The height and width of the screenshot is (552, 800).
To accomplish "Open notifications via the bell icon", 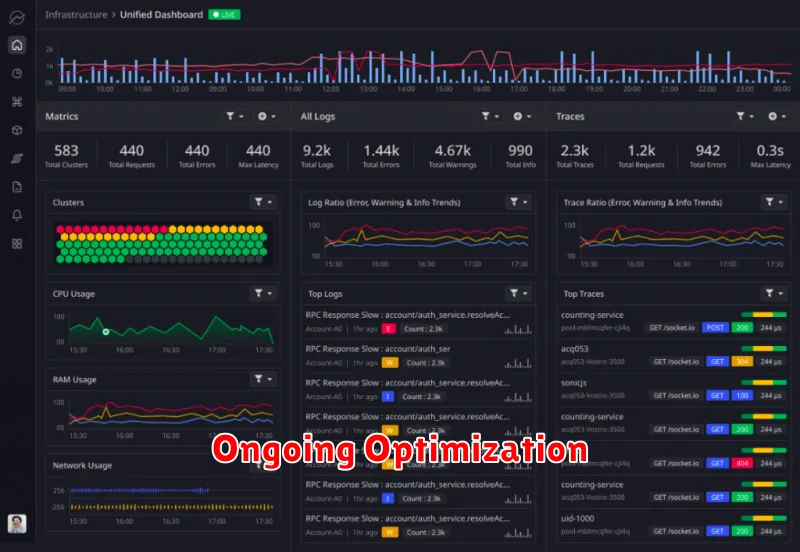I will 16,215.
